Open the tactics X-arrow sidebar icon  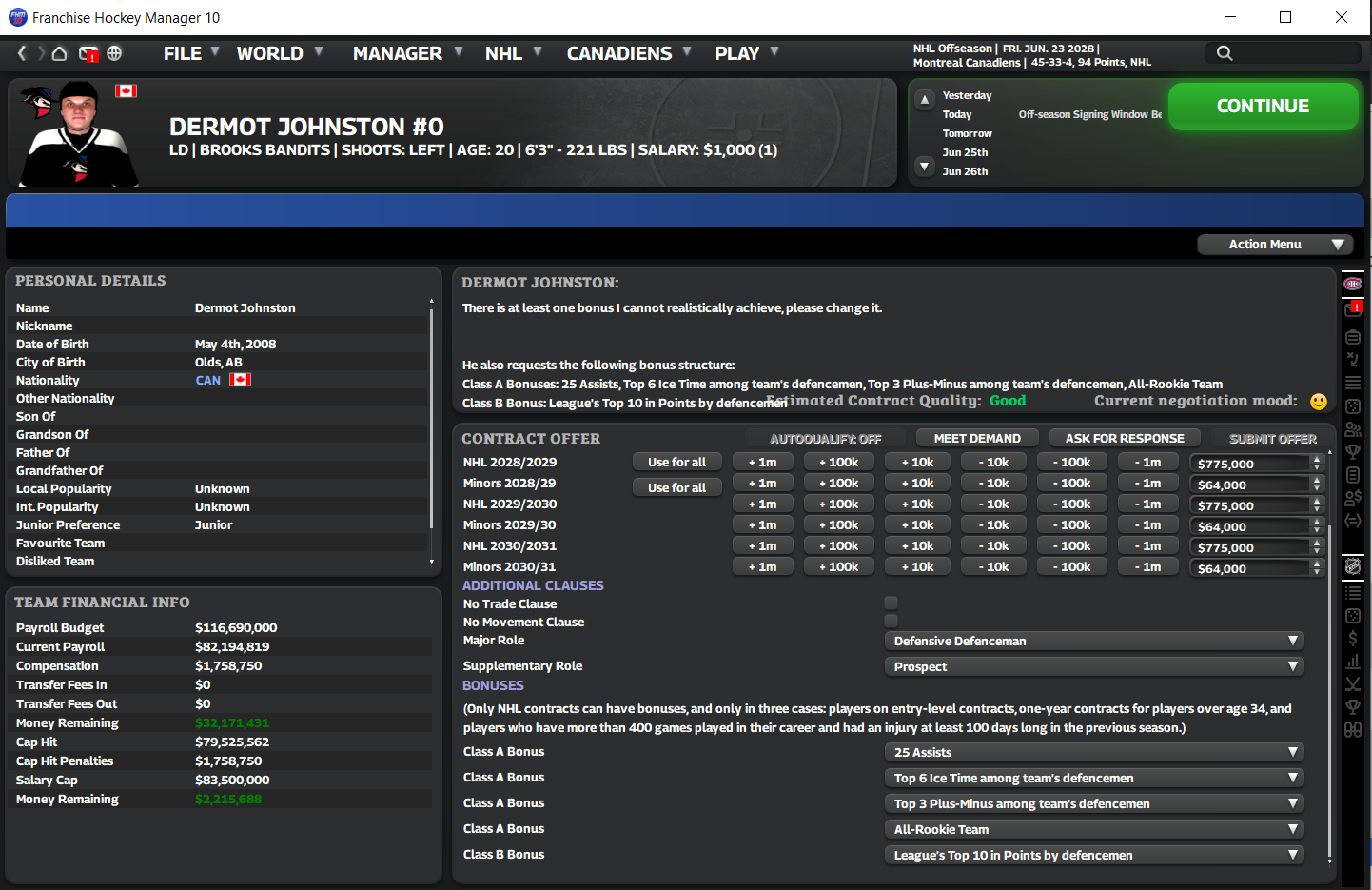click(1353, 360)
